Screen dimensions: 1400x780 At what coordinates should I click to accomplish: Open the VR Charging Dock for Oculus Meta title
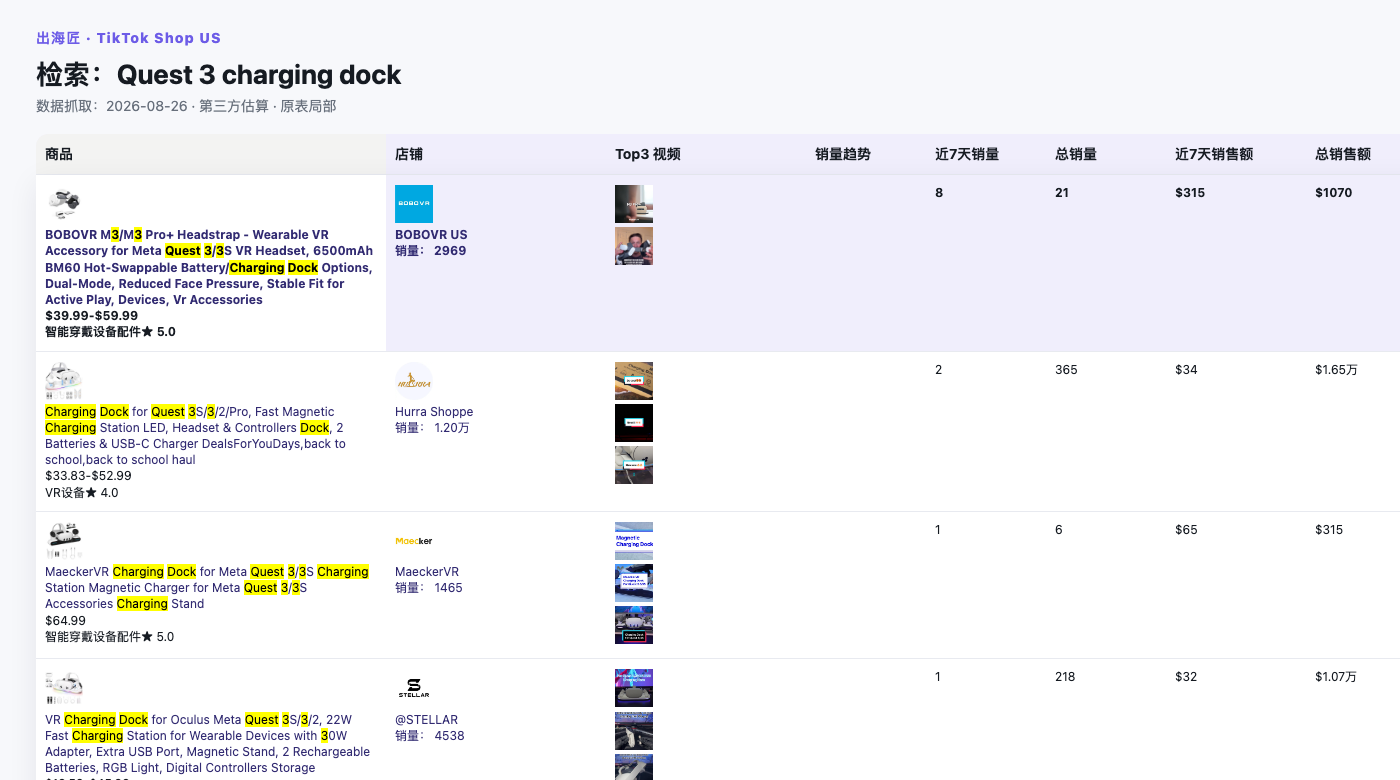coord(207,743)
